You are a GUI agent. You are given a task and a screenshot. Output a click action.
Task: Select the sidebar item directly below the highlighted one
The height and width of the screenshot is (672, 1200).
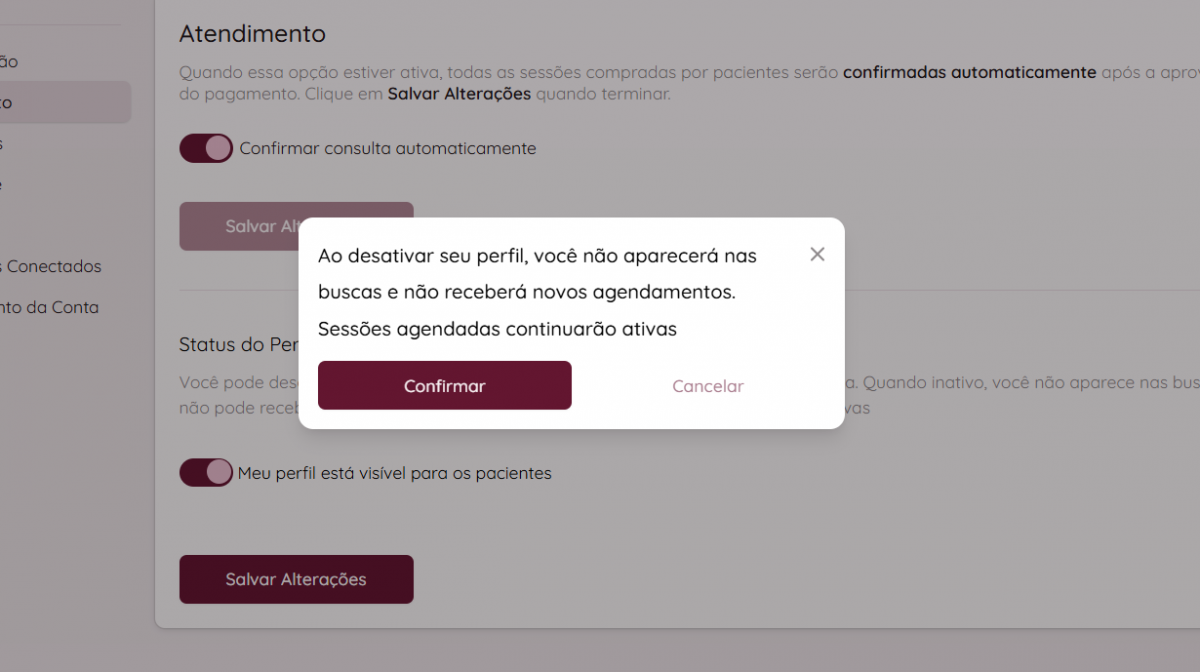click(x=3, y=144)
